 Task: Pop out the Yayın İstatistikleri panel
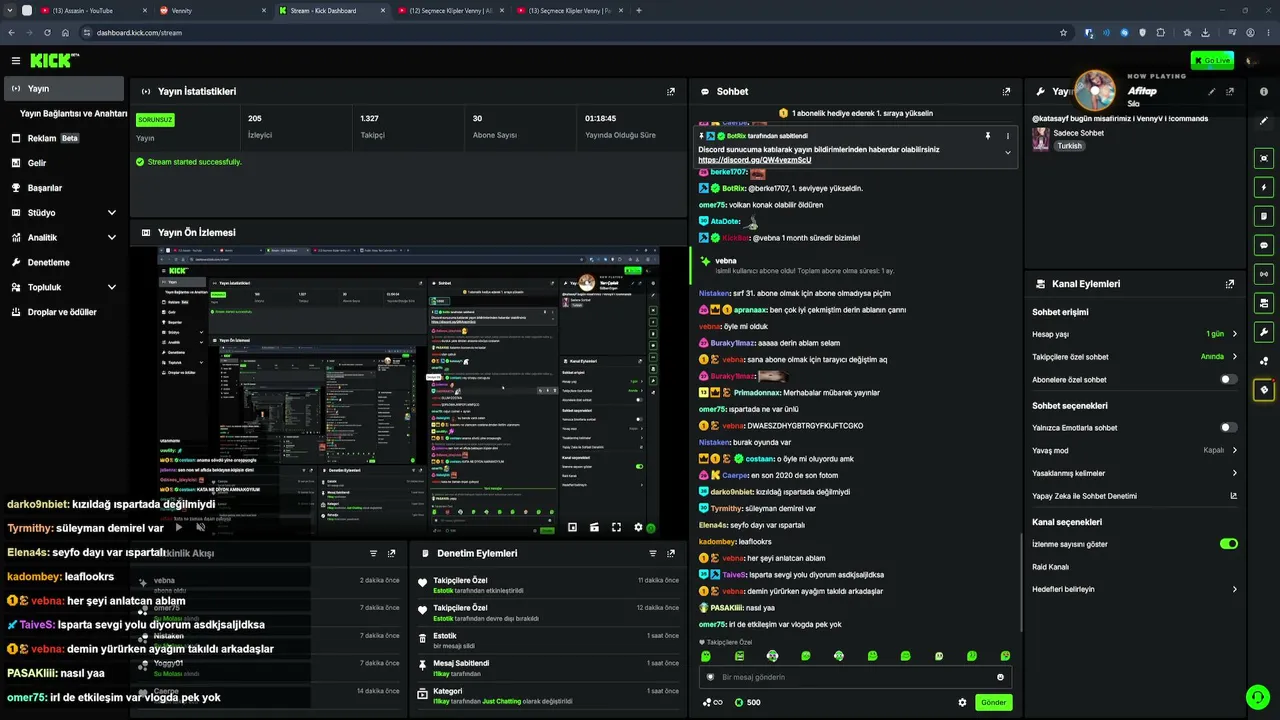tap(671, 91)
